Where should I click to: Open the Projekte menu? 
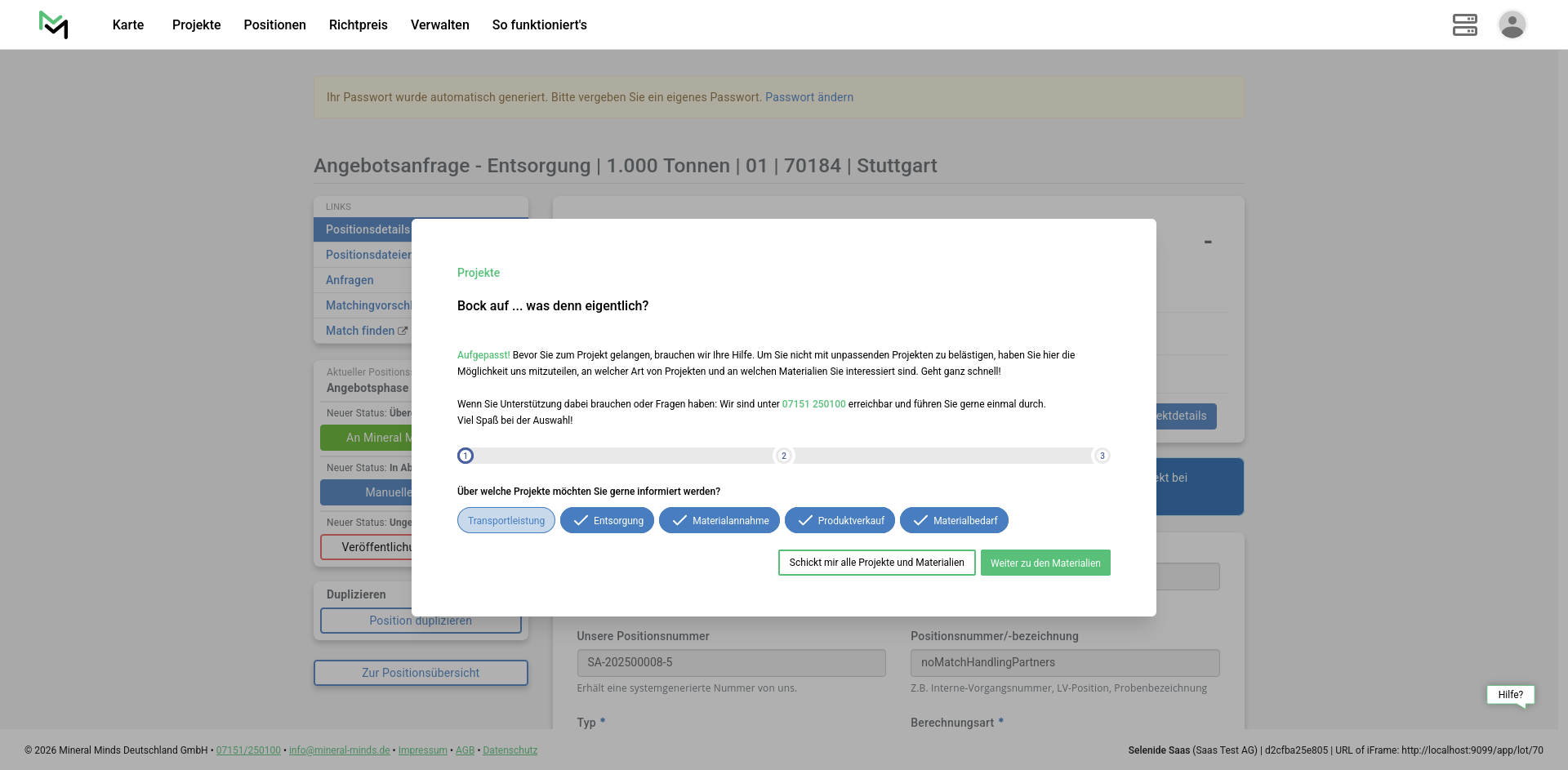click(196, 24)
